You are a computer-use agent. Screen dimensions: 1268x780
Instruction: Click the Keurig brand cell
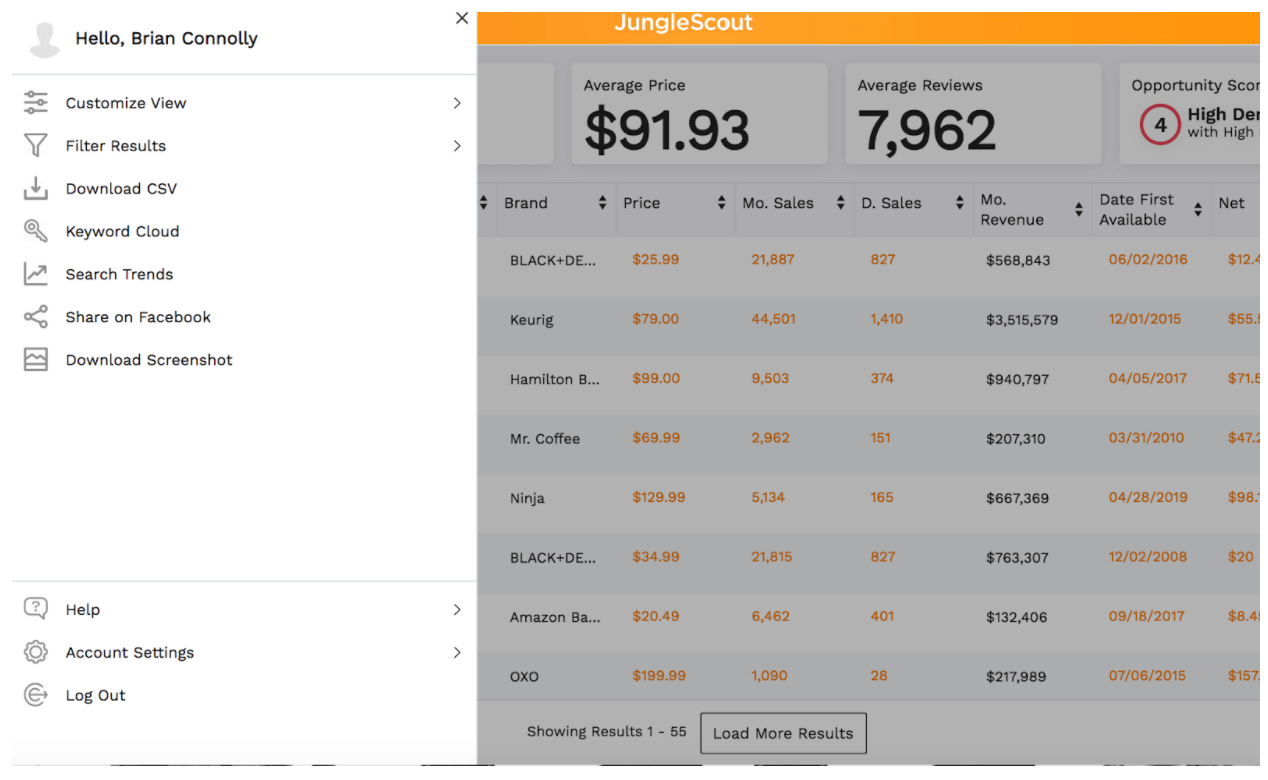(531, 320)
